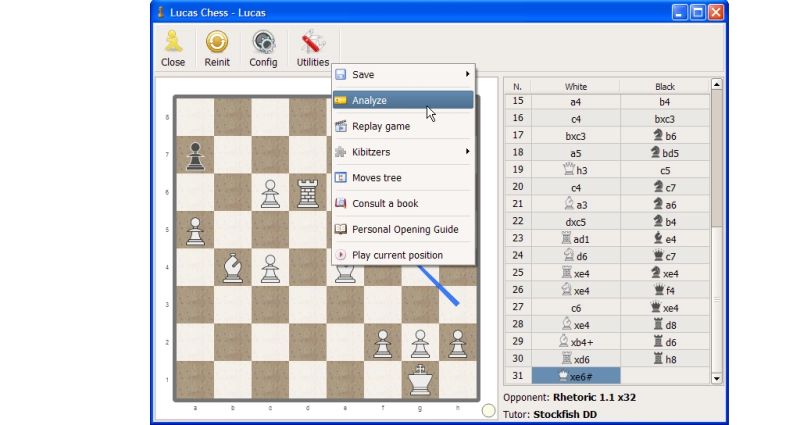Select black move f4 in row 26
Screen dimensions: 800x425
[665, 290]
